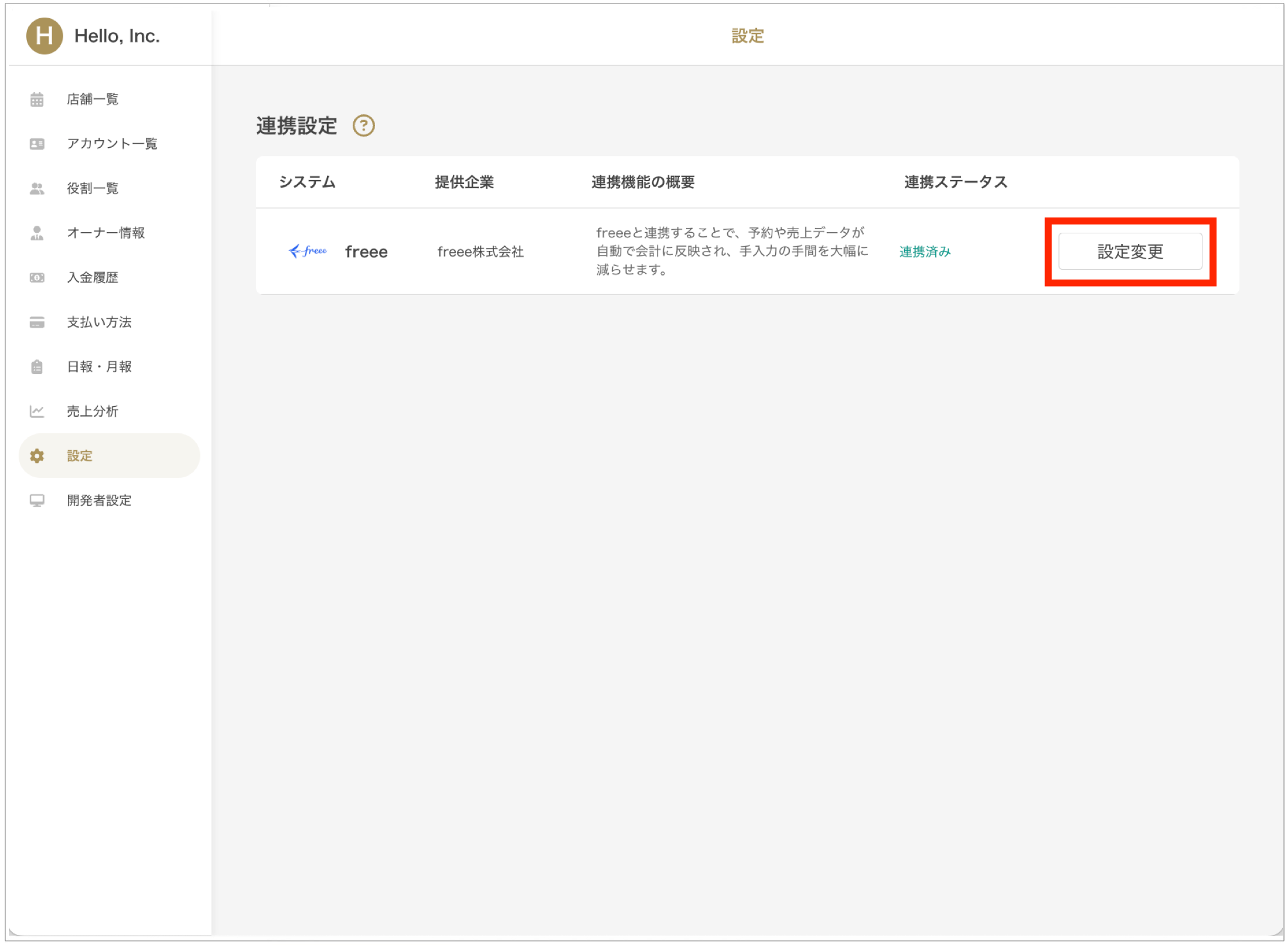1288x945 pixels.
Task: Click freee株式会社 provider cell
Action: (x=481, y=252)
